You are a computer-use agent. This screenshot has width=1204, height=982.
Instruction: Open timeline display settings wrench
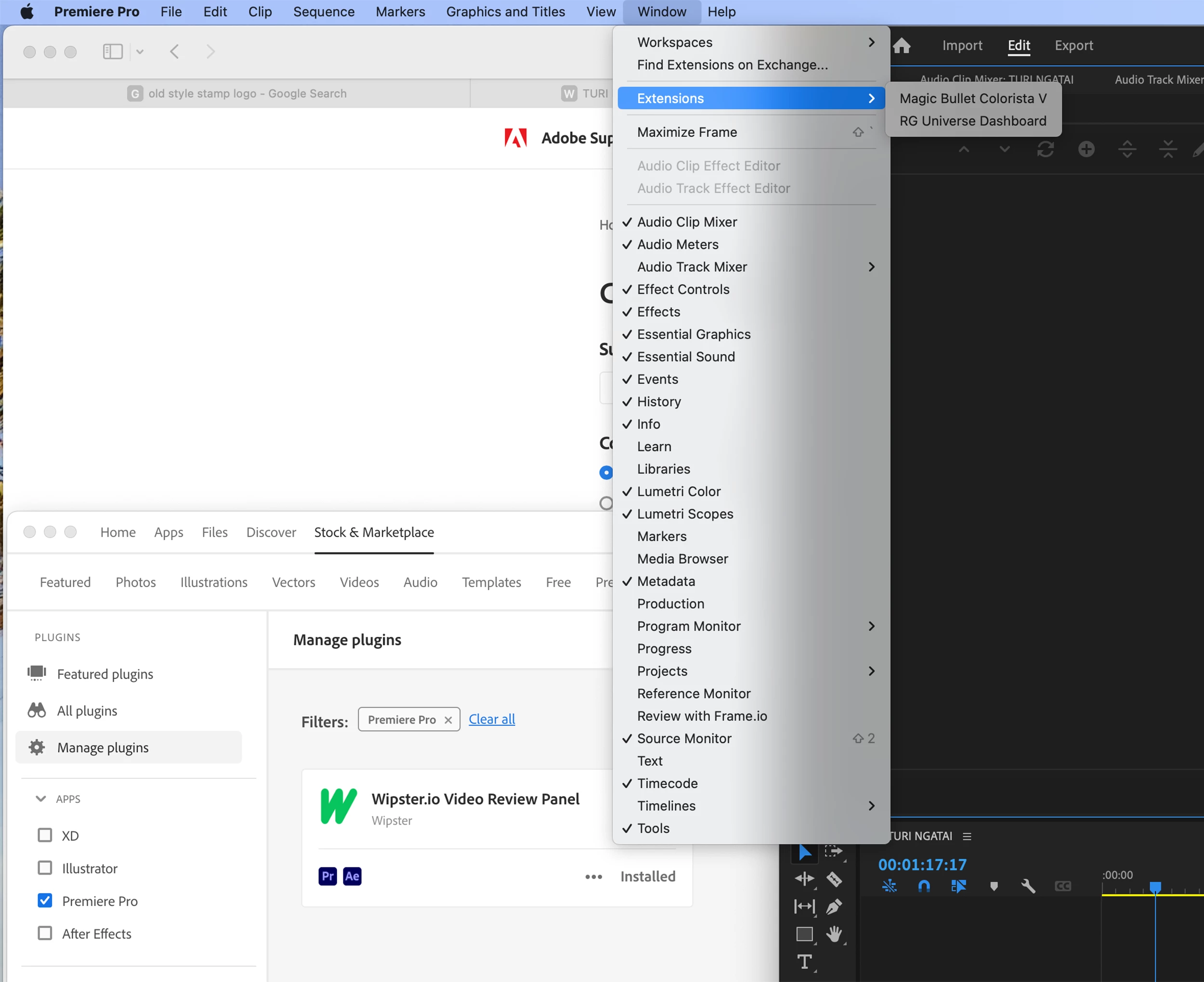(x=1028, y=886)
